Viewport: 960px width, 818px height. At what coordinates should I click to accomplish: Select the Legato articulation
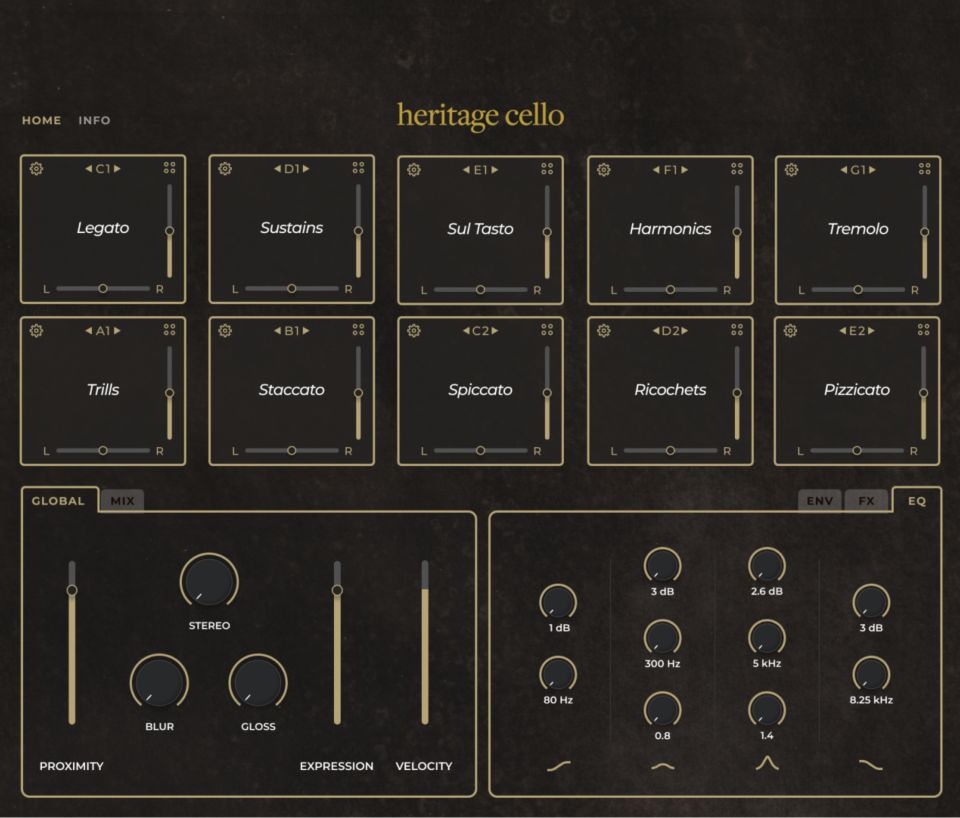(x=103, y=228)
